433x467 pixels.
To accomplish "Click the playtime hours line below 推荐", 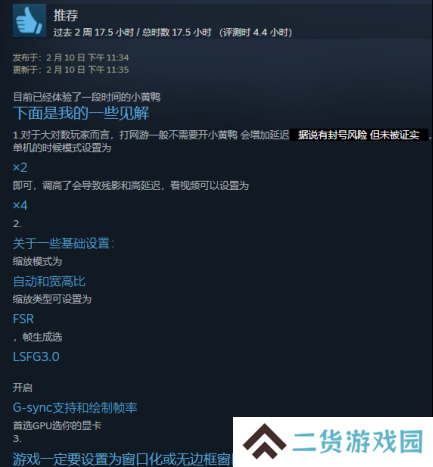I will pyautogui.click(x=173, y=32).
